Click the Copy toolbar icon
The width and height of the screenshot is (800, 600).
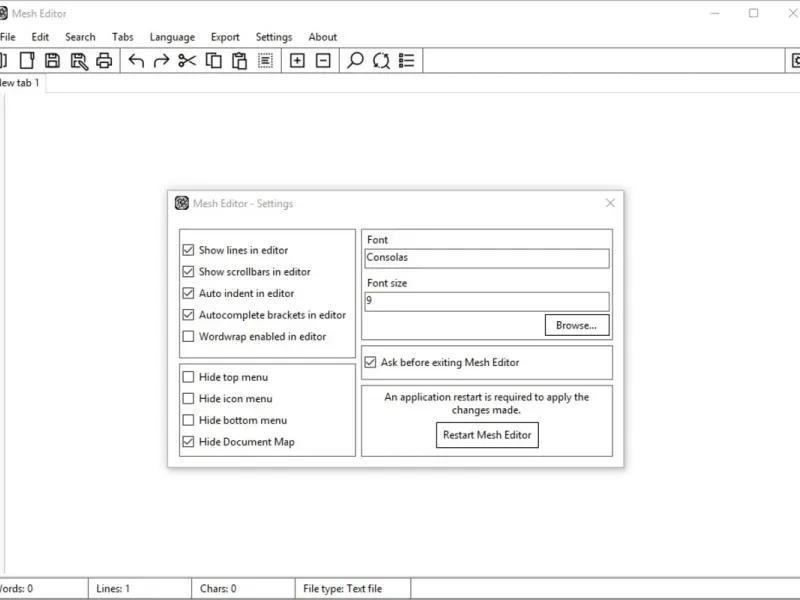coord(213,60)
